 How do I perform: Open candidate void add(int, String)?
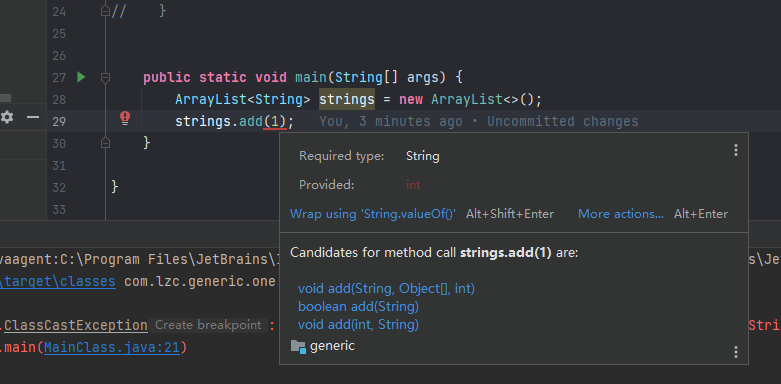[x=358, y=325]
